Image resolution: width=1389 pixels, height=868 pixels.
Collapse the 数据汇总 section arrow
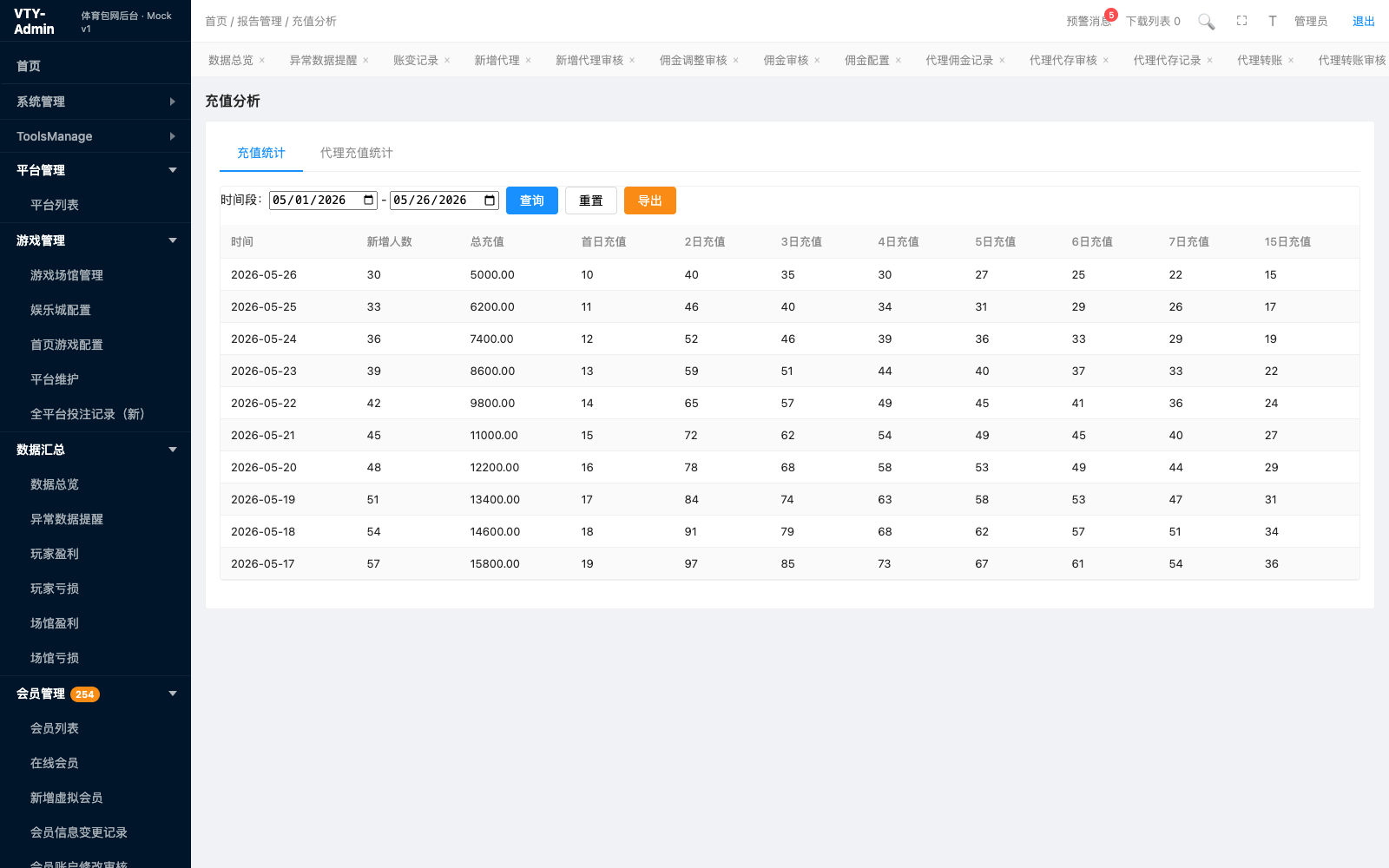coord(173,450)
